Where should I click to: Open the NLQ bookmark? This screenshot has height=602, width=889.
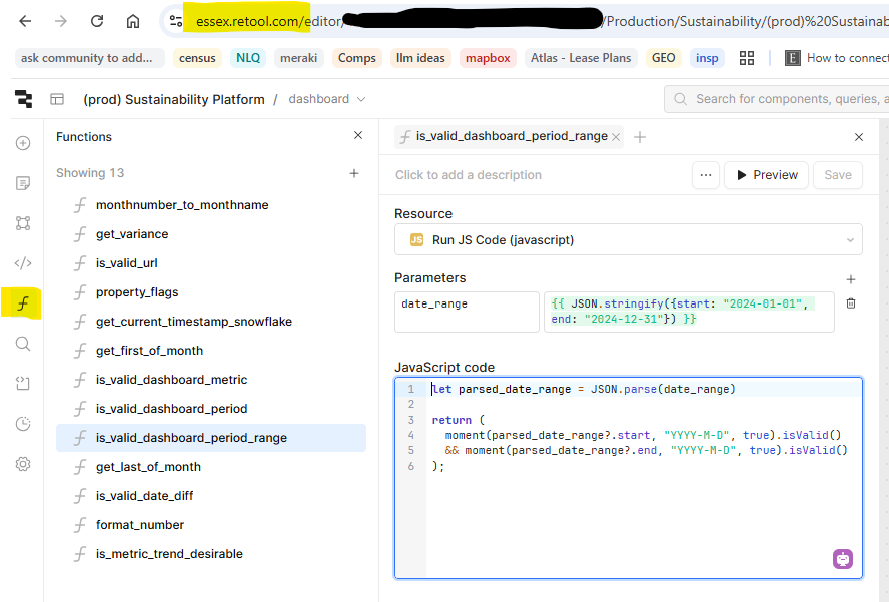[248, 58]
